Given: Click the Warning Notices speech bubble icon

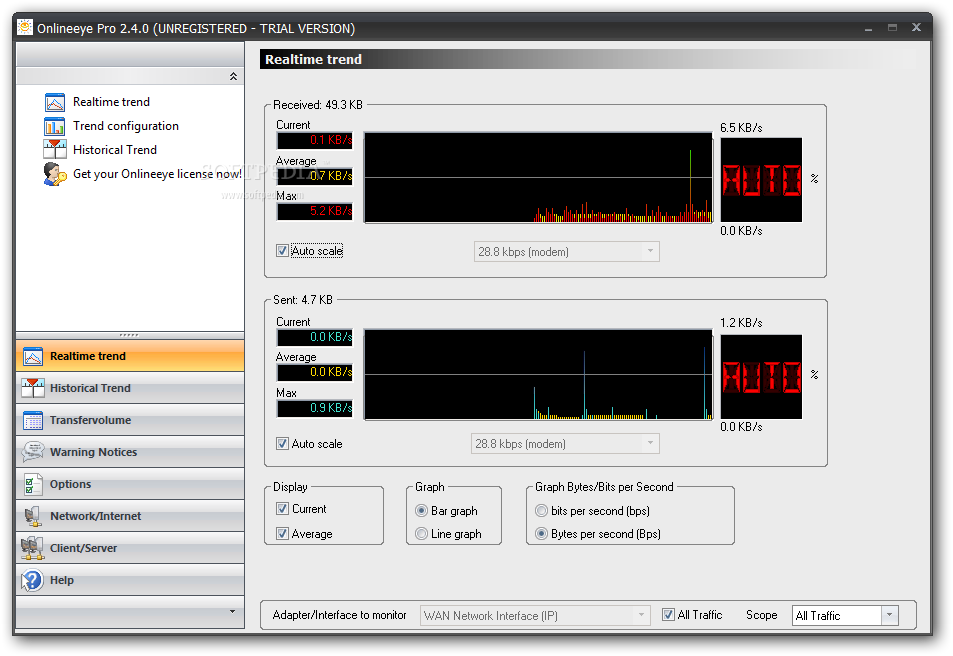Looking at the screenshot, I should (33, 452).
